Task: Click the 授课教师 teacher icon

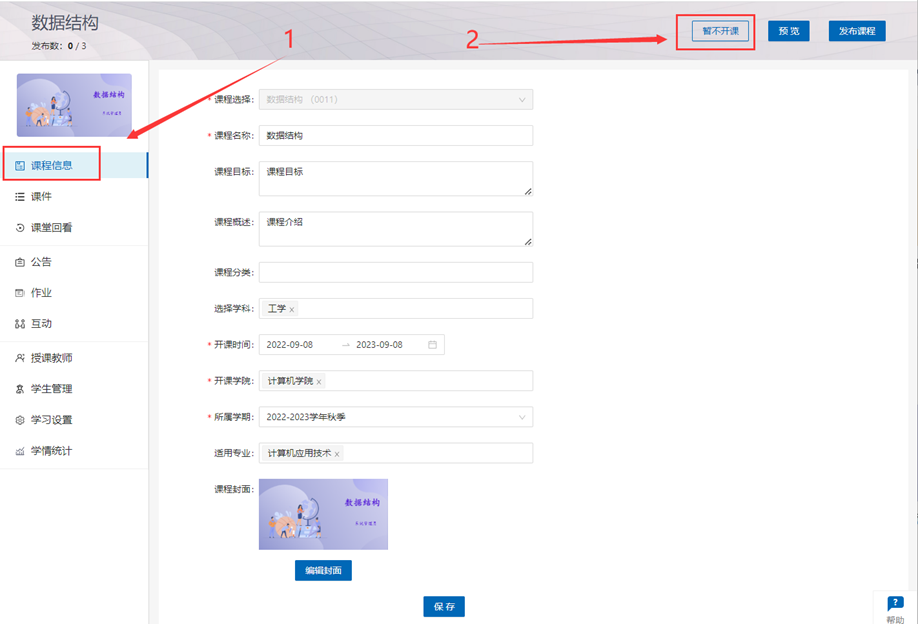Action: point(20,358)
